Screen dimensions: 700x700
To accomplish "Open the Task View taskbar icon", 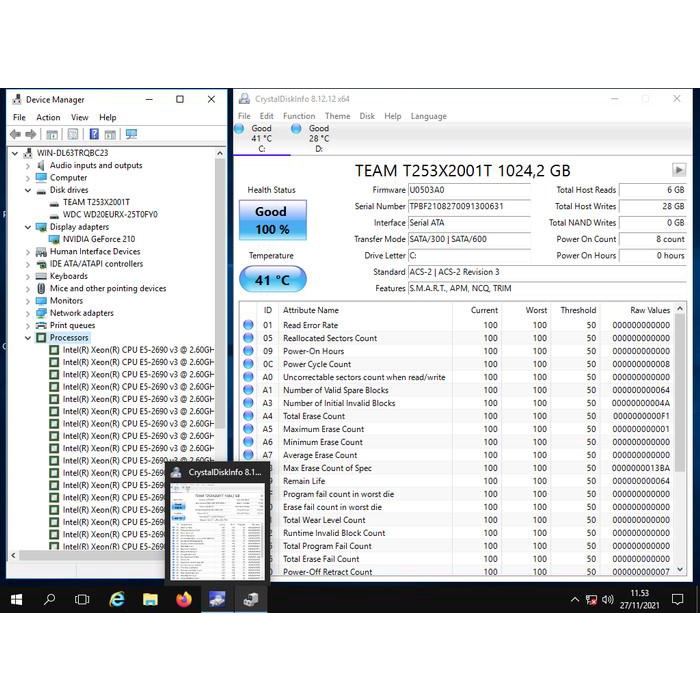I will 82,600.
